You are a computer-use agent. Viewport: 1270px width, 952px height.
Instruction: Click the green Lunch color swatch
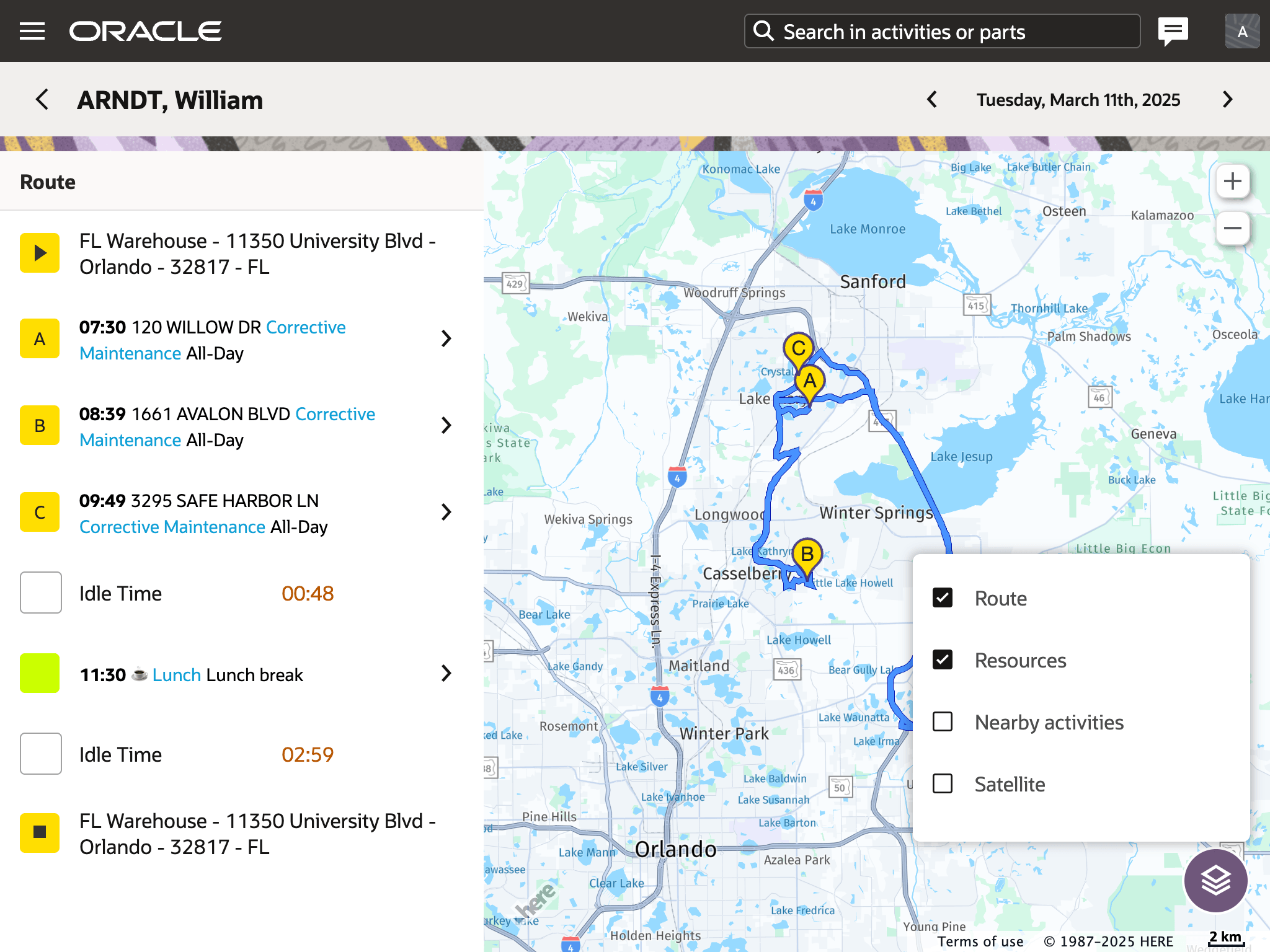click(40, 674)
